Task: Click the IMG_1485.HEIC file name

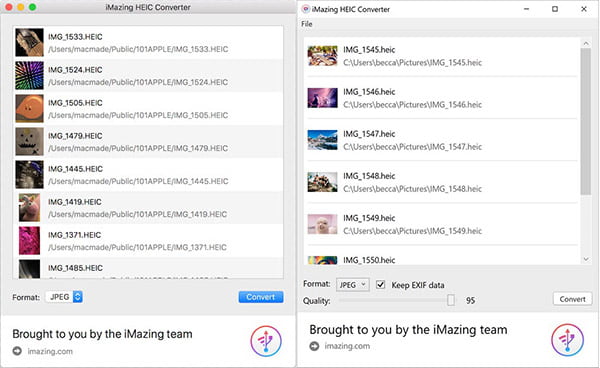Action: click(x=75, y=268)
